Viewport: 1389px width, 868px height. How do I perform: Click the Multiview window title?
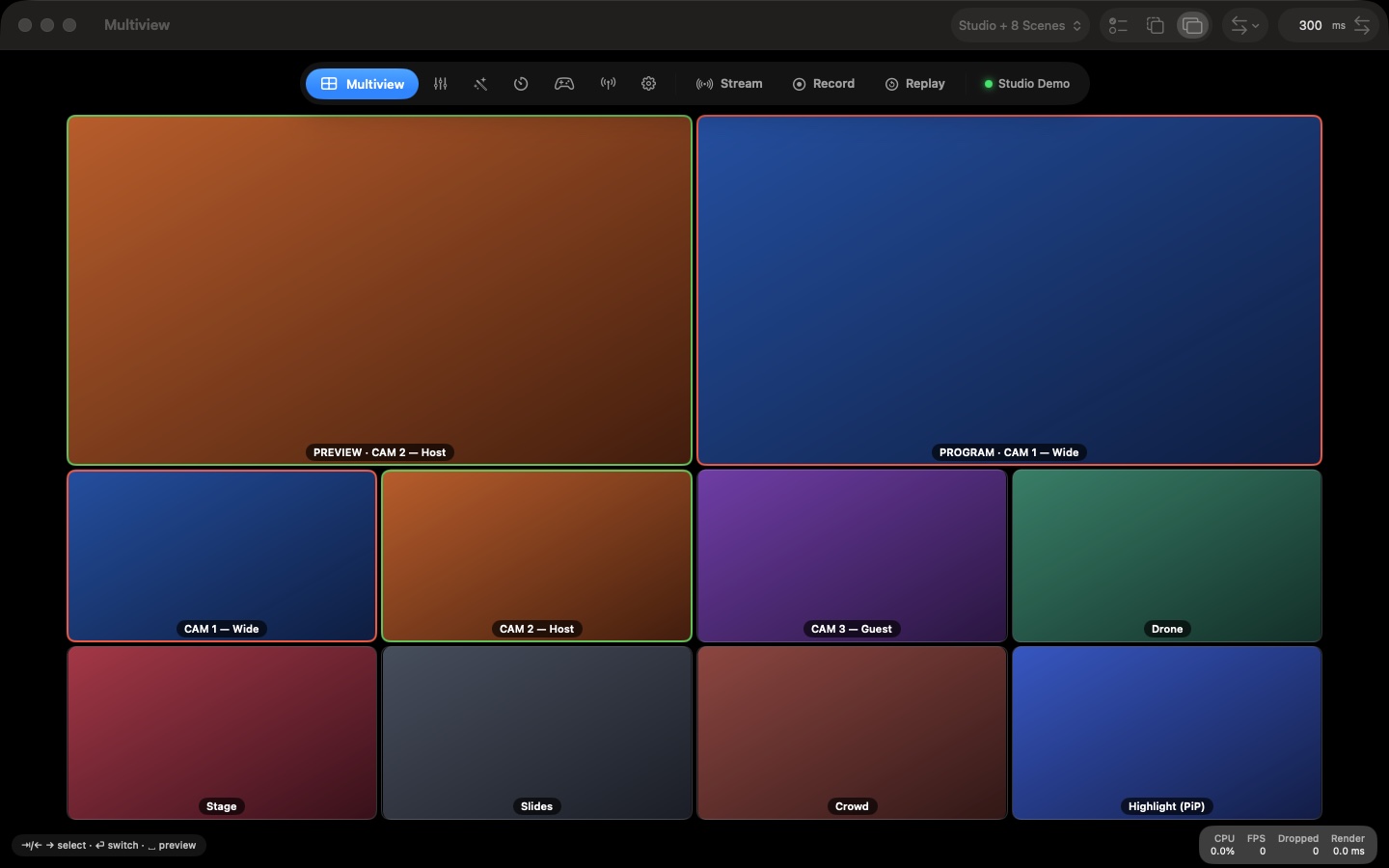[137, 25]
